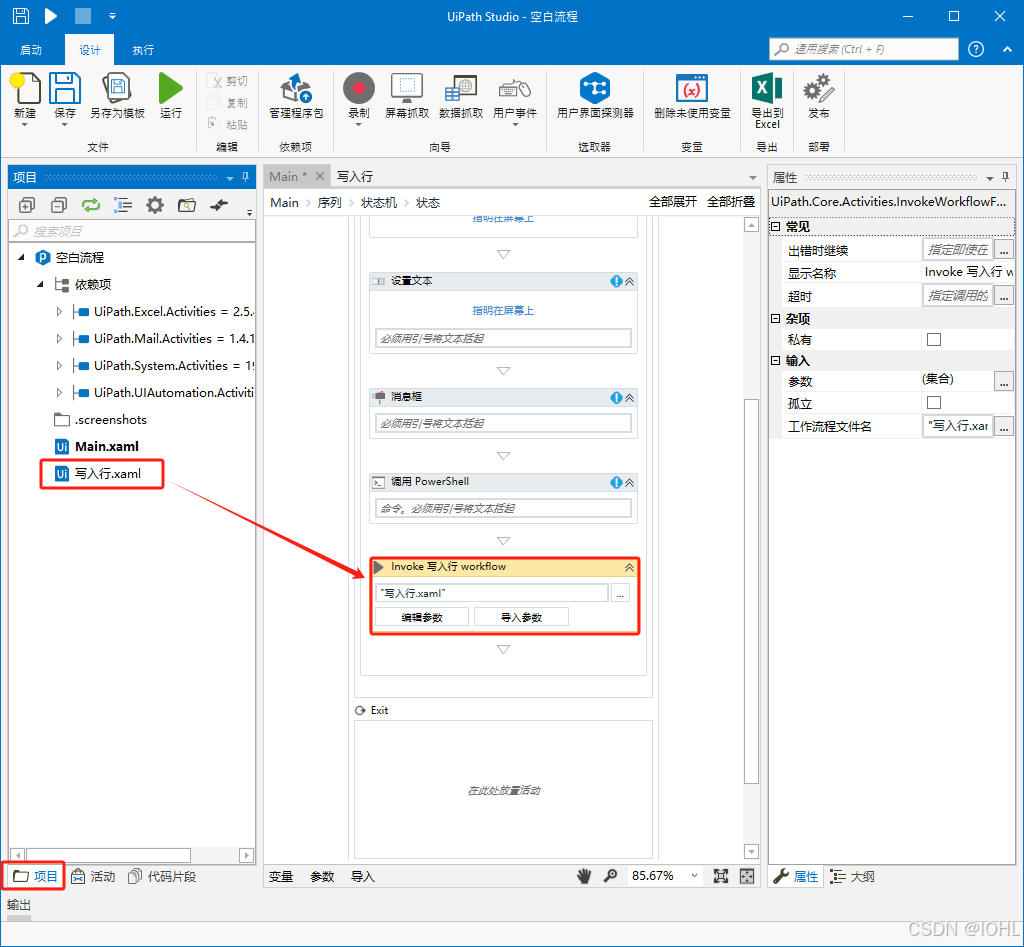Switch to the 代码片段 panel tab

pyautogui.click(x=163, y=876)
